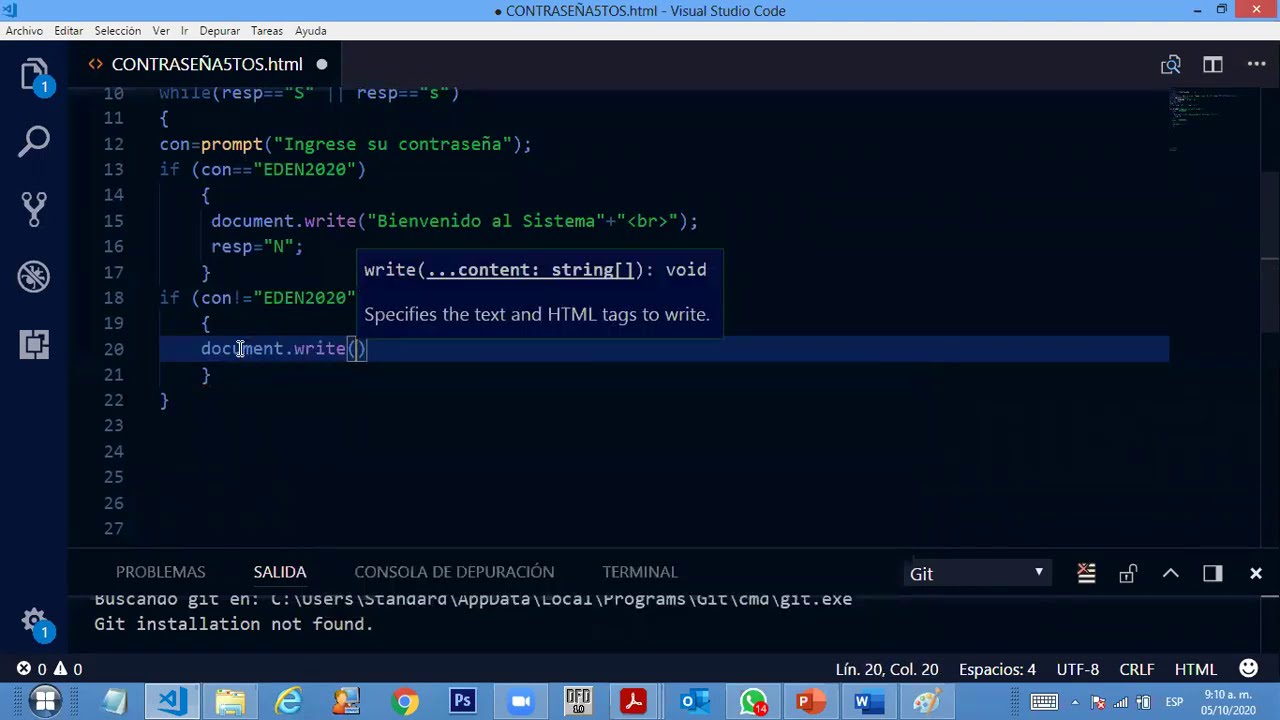Select the CONTRASEÑA5TOS.html editor tab
Viewport: 1280px width, 720px height.
207,64
